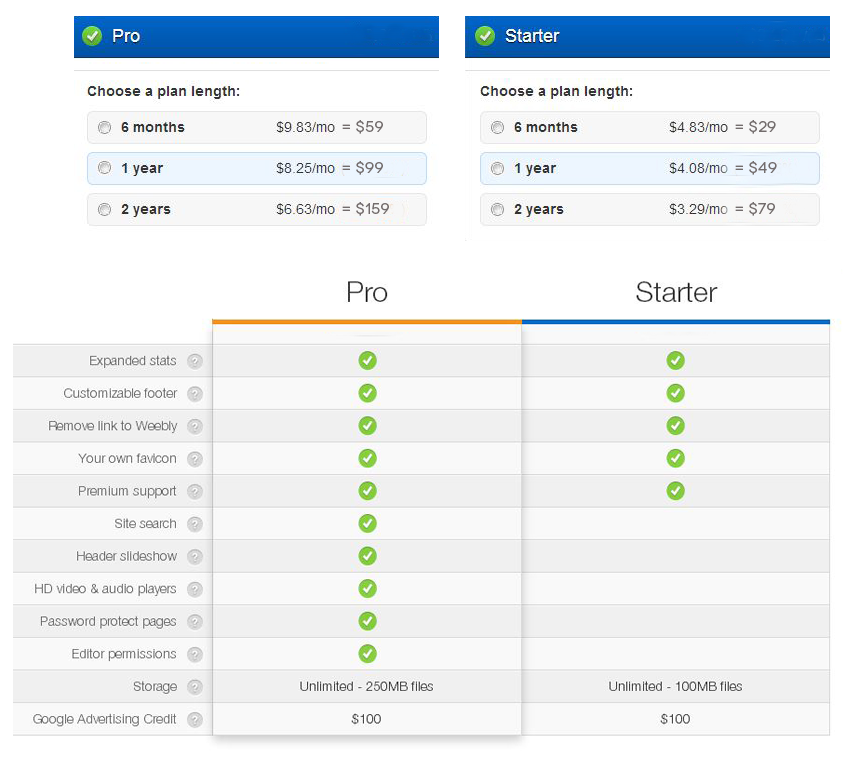Screen dimensions: 843x762
Task: Select the Pro 1 year radio button
Action: 104,168
